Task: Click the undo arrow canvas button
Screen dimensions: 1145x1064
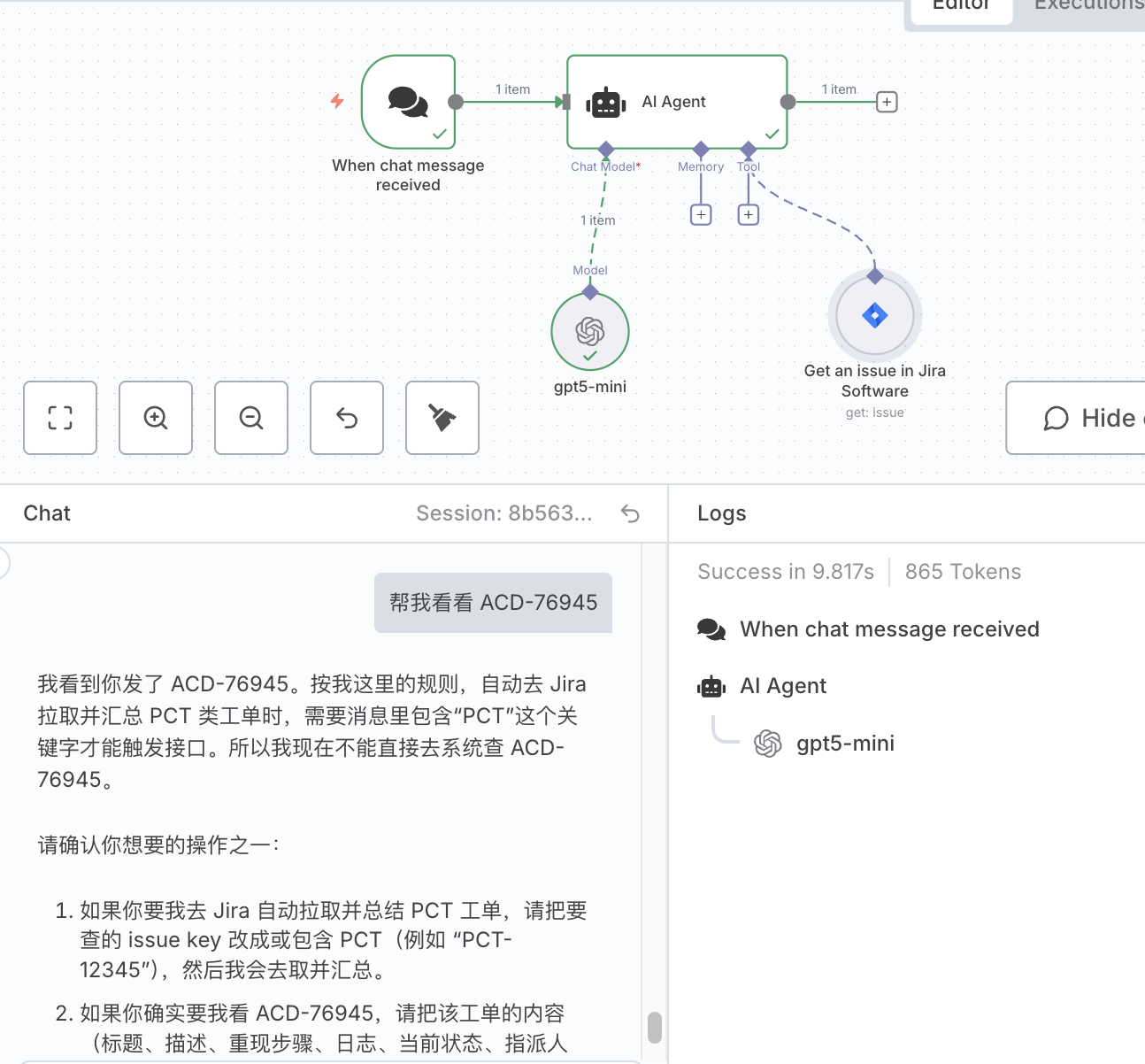Action: pos(347,418)
